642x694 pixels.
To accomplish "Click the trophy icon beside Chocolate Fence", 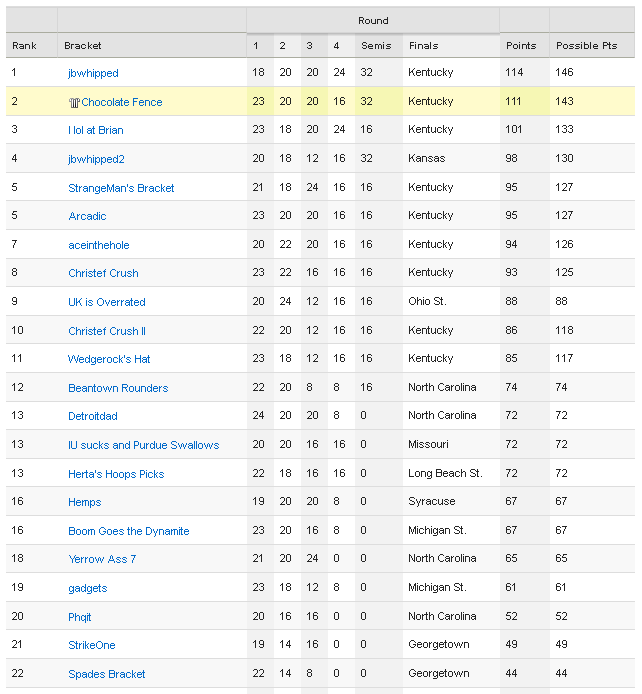I will coord(74,102).
